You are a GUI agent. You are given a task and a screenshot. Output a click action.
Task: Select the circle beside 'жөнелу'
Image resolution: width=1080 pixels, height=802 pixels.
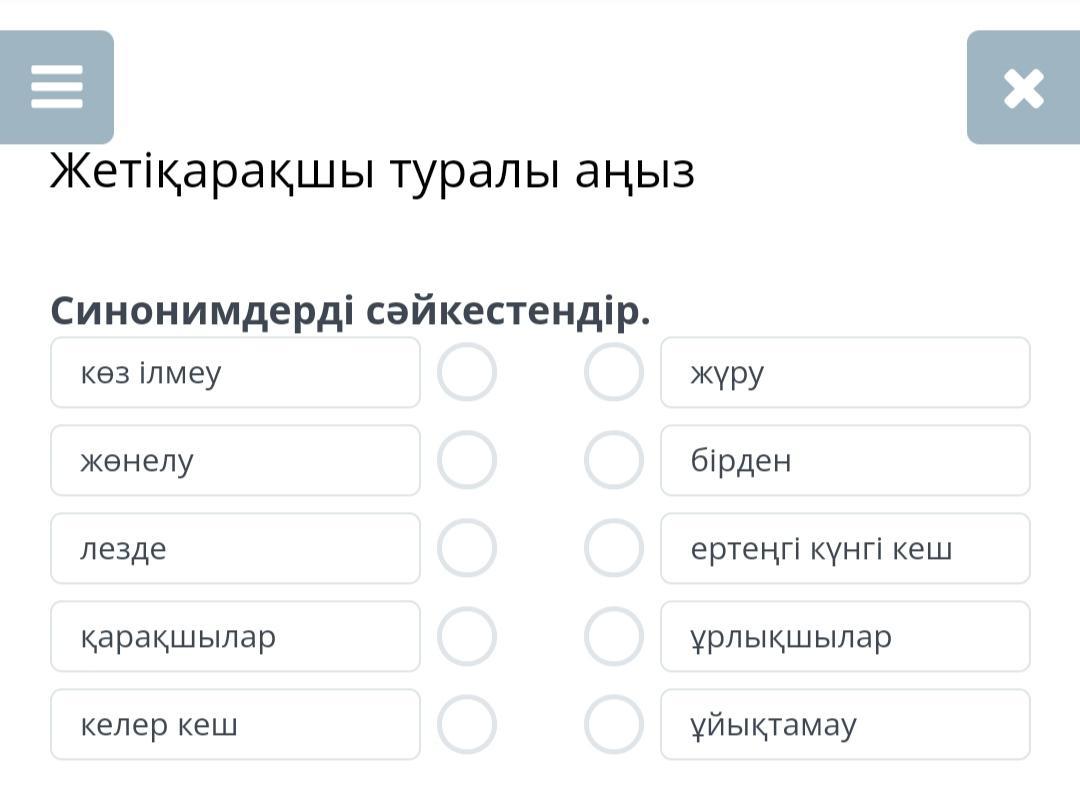point(466,461)
